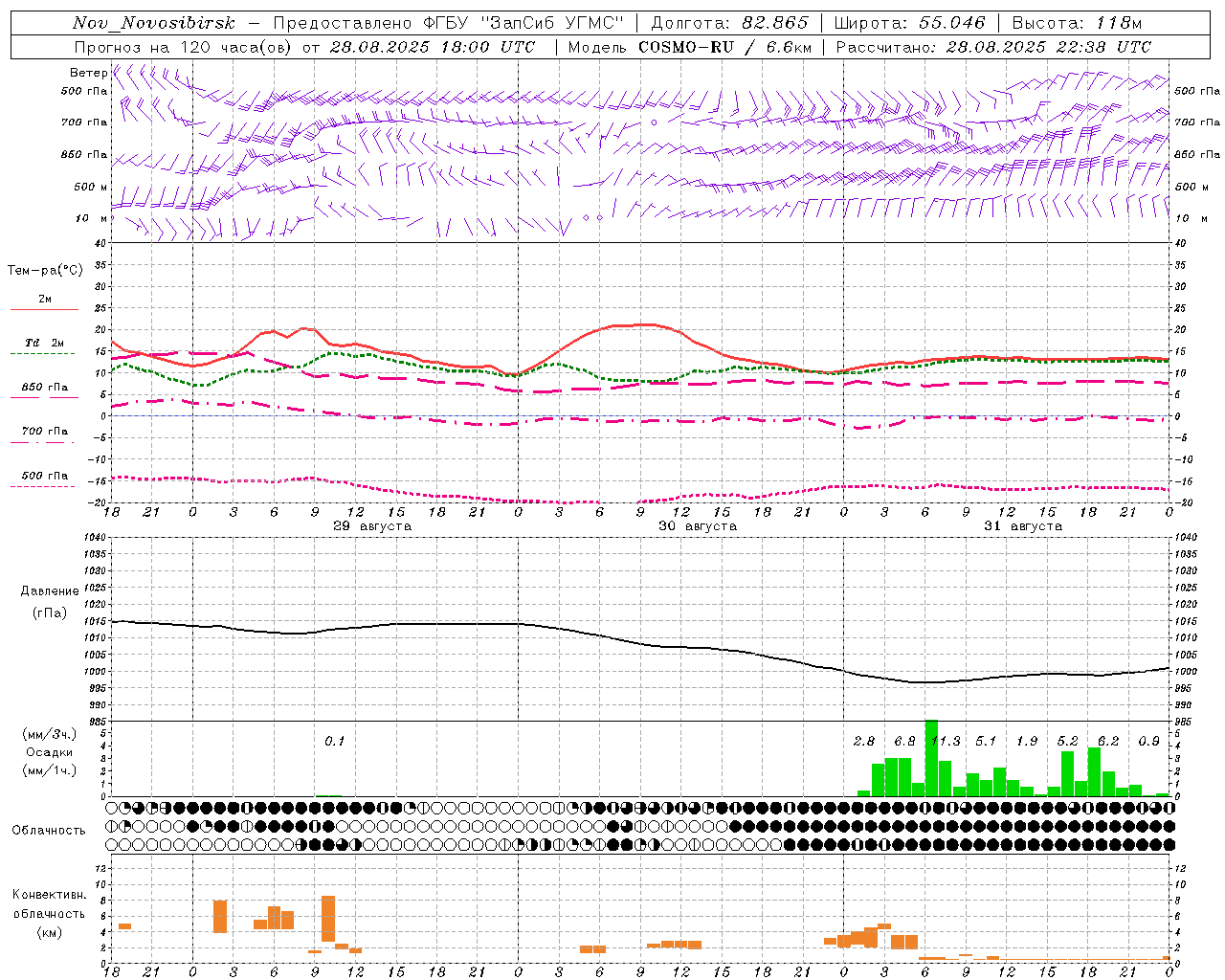Click the Конвективн. convective cloud label

(x=49, y=895)
